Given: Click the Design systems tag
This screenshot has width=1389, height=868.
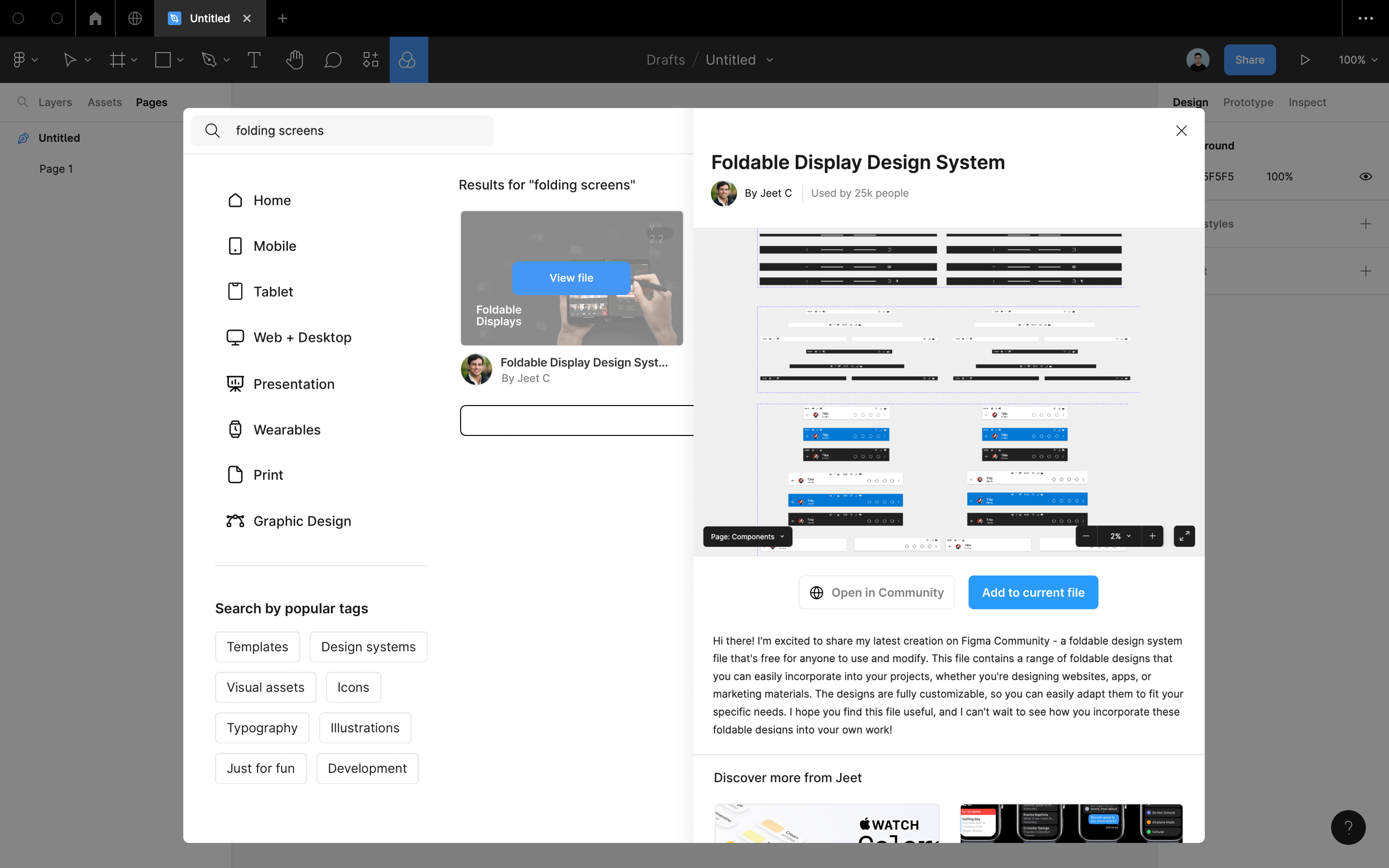Looking at the screenshot, I should tap(368, 647).
